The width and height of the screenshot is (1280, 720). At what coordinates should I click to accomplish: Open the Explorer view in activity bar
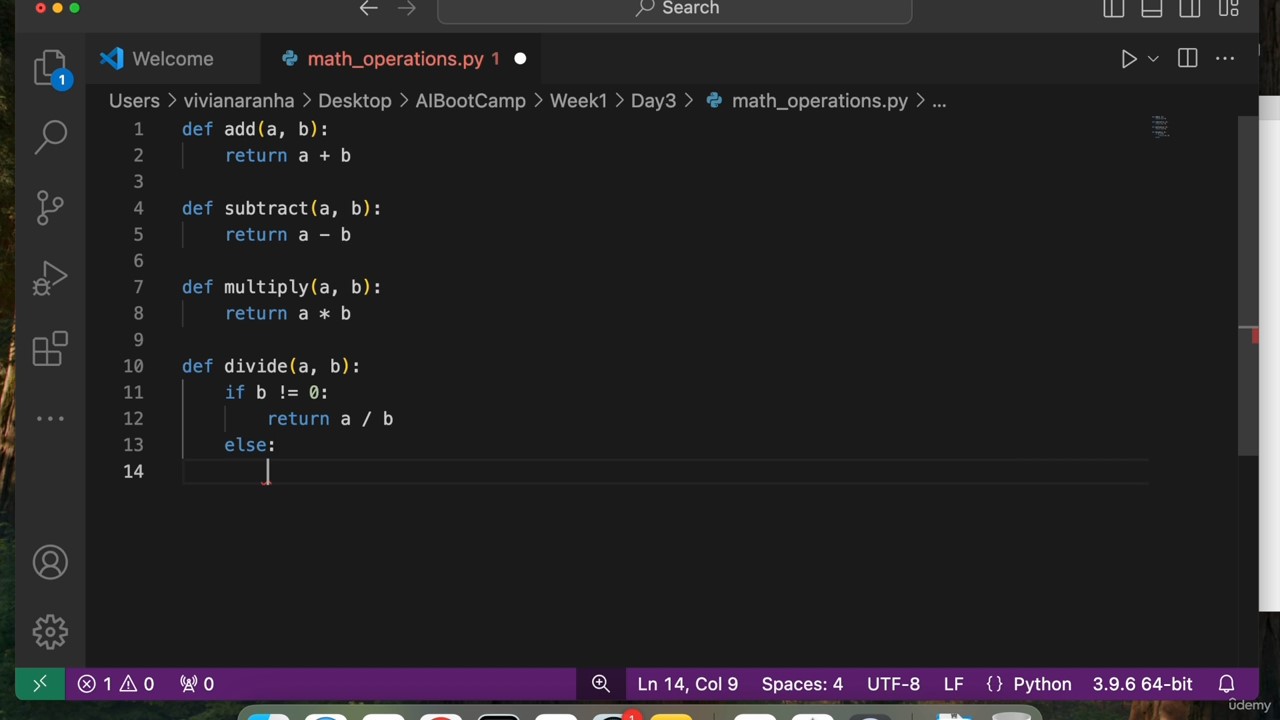50,66
